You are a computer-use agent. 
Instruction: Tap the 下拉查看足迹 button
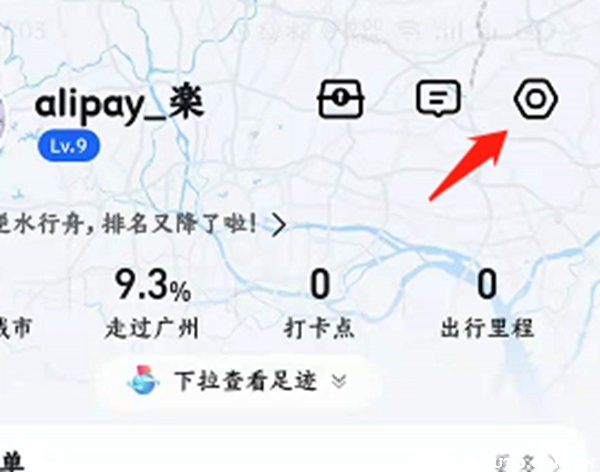tap(237, 381)
